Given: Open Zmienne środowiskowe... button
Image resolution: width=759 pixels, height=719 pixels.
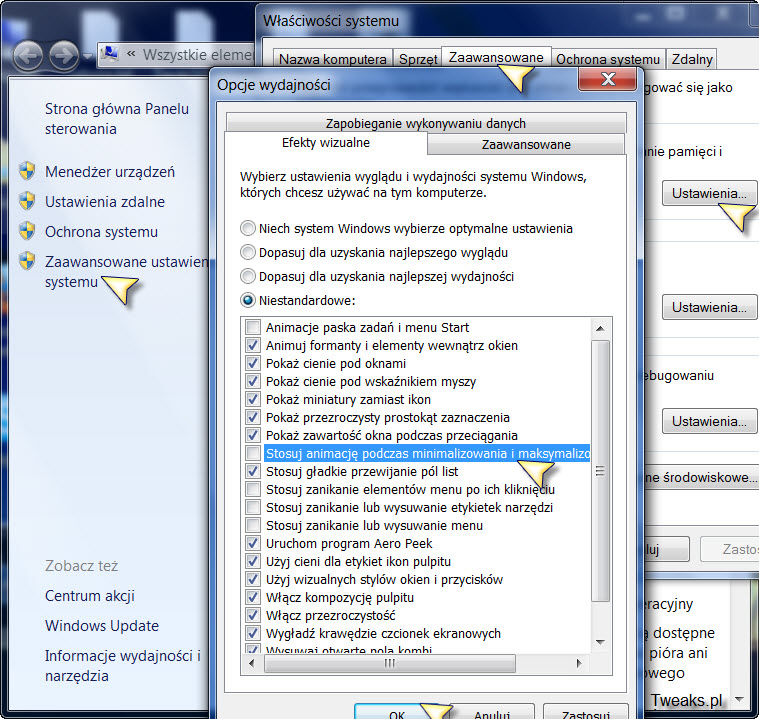Looking at the screenshot, I should [x=701, y=477].
